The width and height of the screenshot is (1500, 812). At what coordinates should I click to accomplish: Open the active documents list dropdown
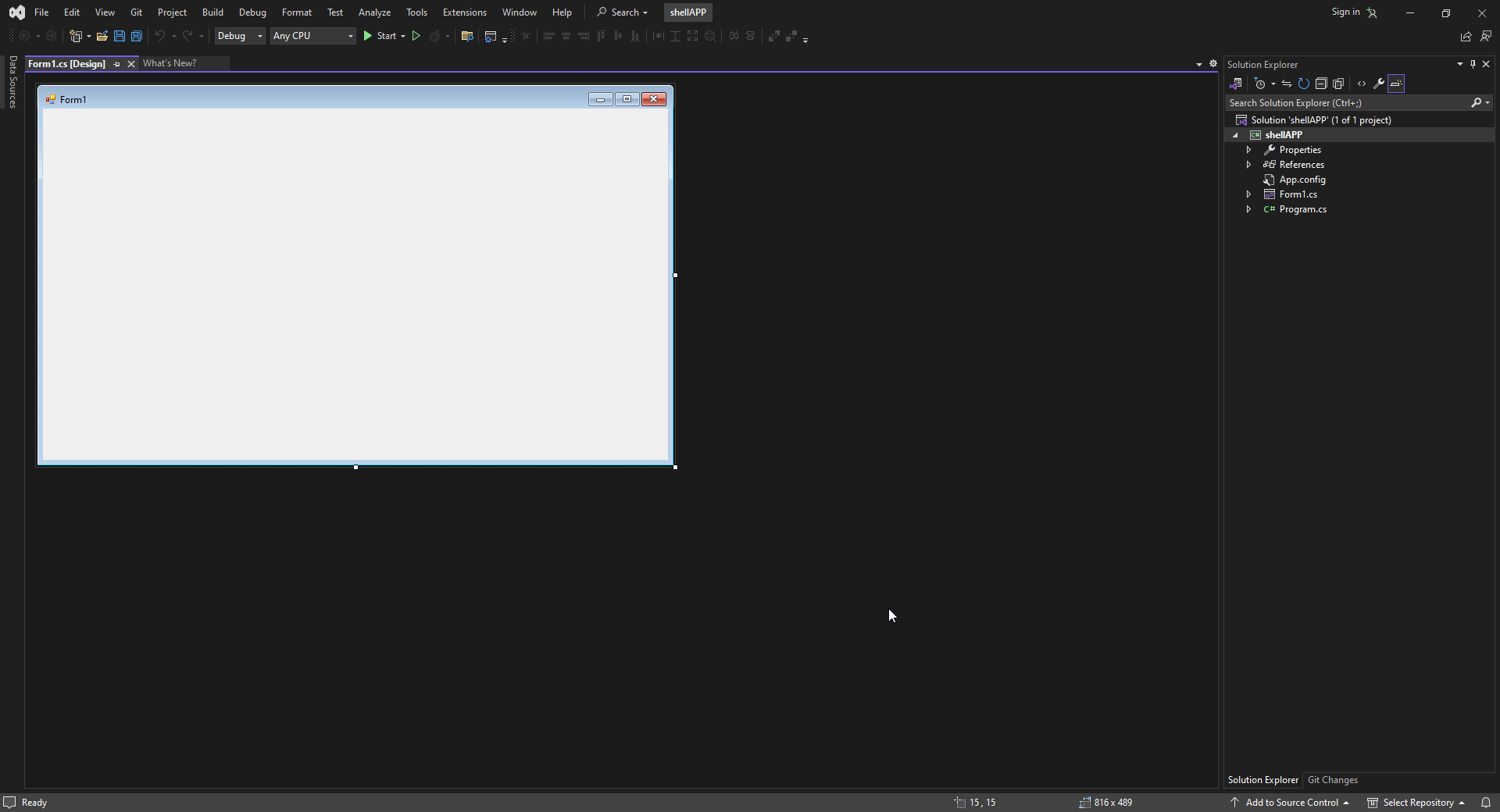[1199, 64]
